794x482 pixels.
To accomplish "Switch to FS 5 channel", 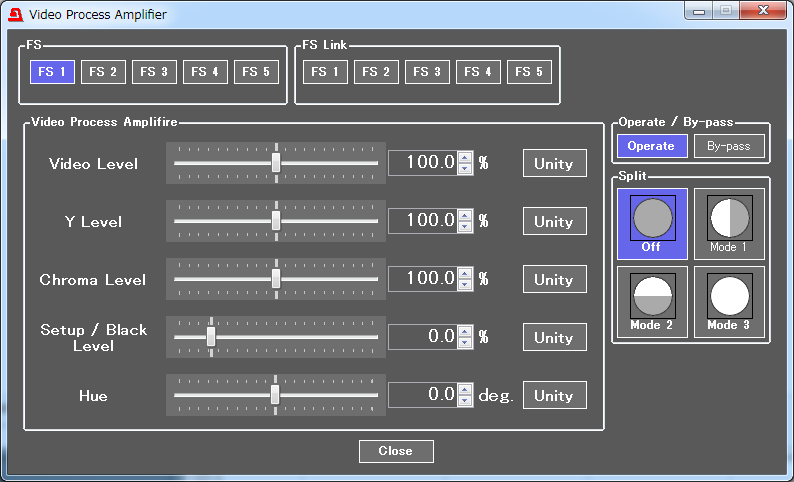I will (256, 72).
